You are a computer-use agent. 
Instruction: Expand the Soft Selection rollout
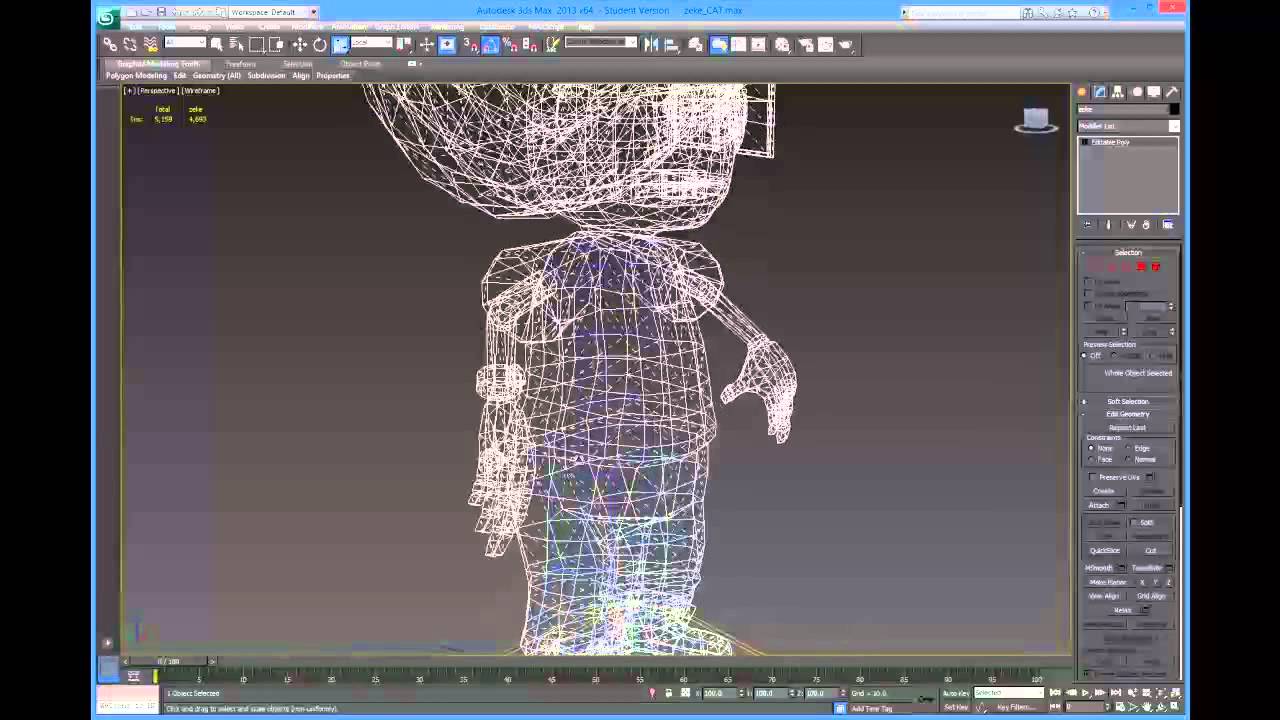(x=1127, y=401)
